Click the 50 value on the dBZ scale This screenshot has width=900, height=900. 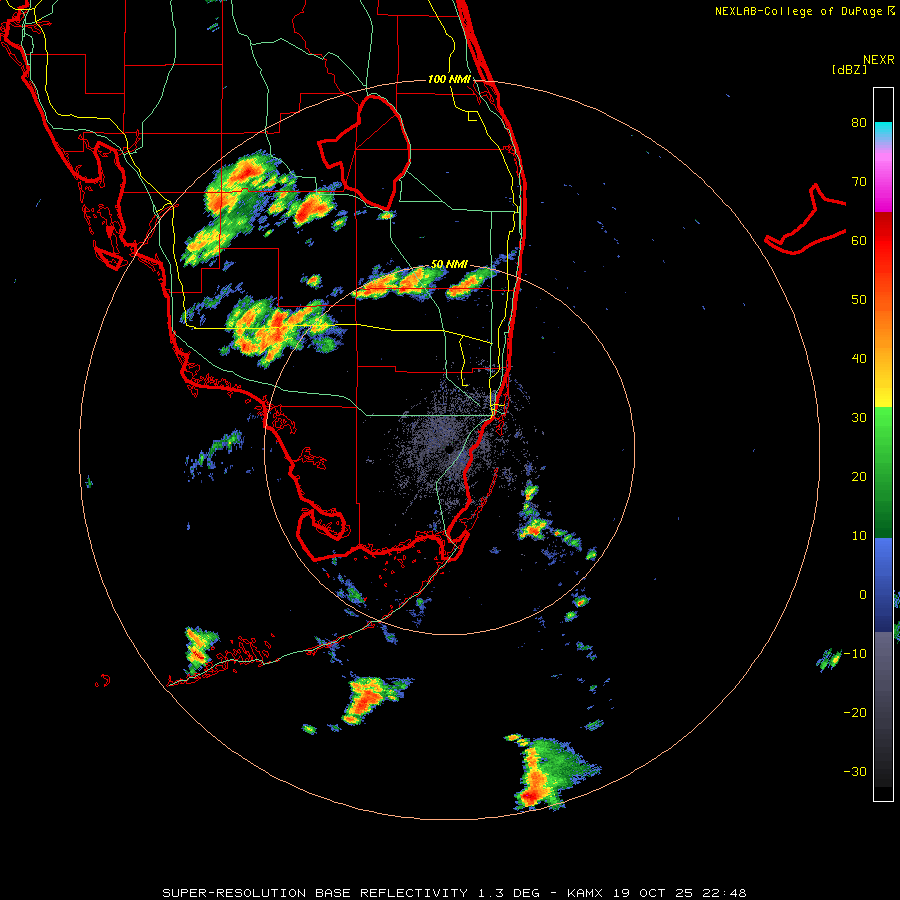click(x=859, y=300)
